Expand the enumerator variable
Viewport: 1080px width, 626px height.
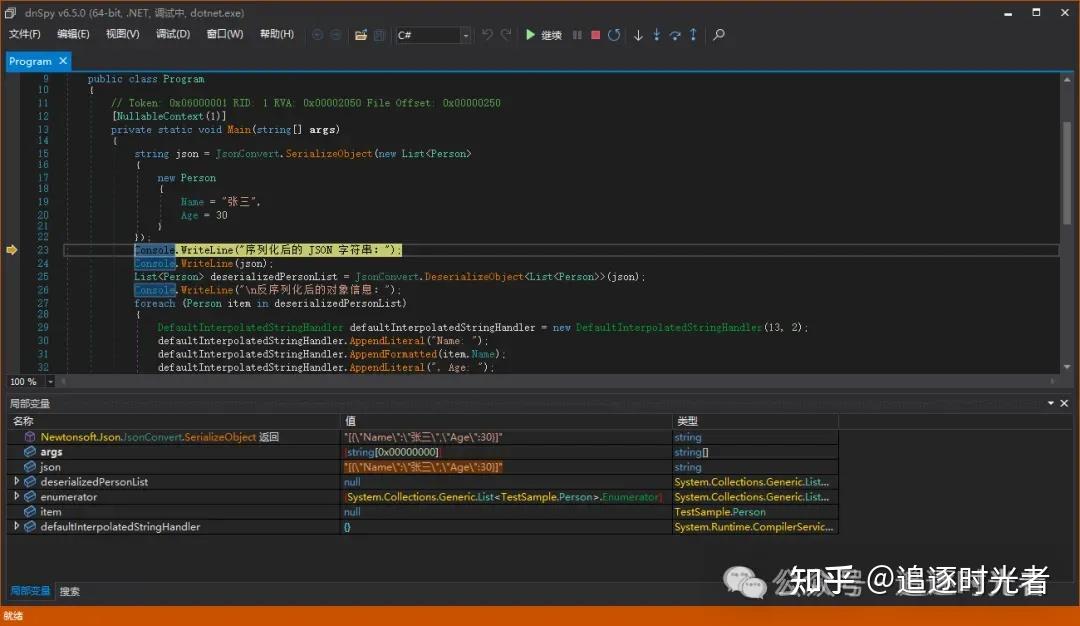click(17, 496)
